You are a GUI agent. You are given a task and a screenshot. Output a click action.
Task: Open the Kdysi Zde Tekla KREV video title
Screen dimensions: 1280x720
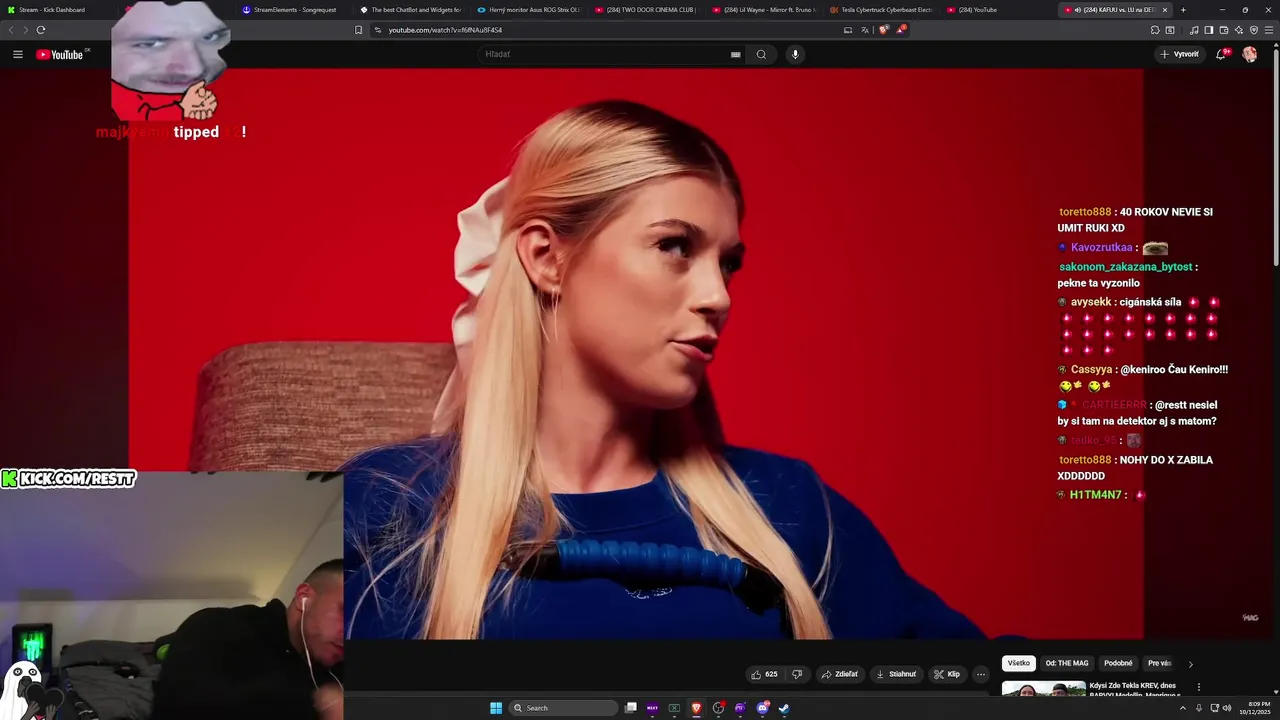1135,690
